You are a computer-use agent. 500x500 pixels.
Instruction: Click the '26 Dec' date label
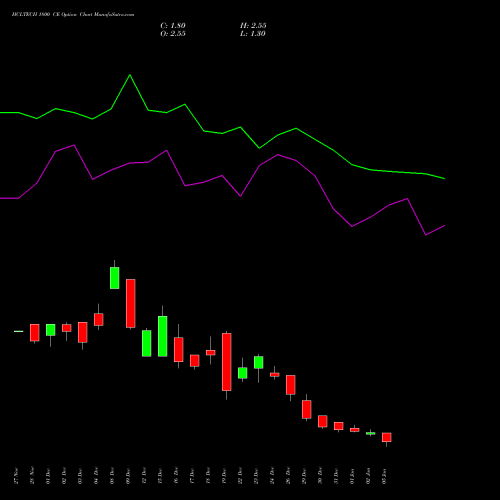tap(288, 476)
